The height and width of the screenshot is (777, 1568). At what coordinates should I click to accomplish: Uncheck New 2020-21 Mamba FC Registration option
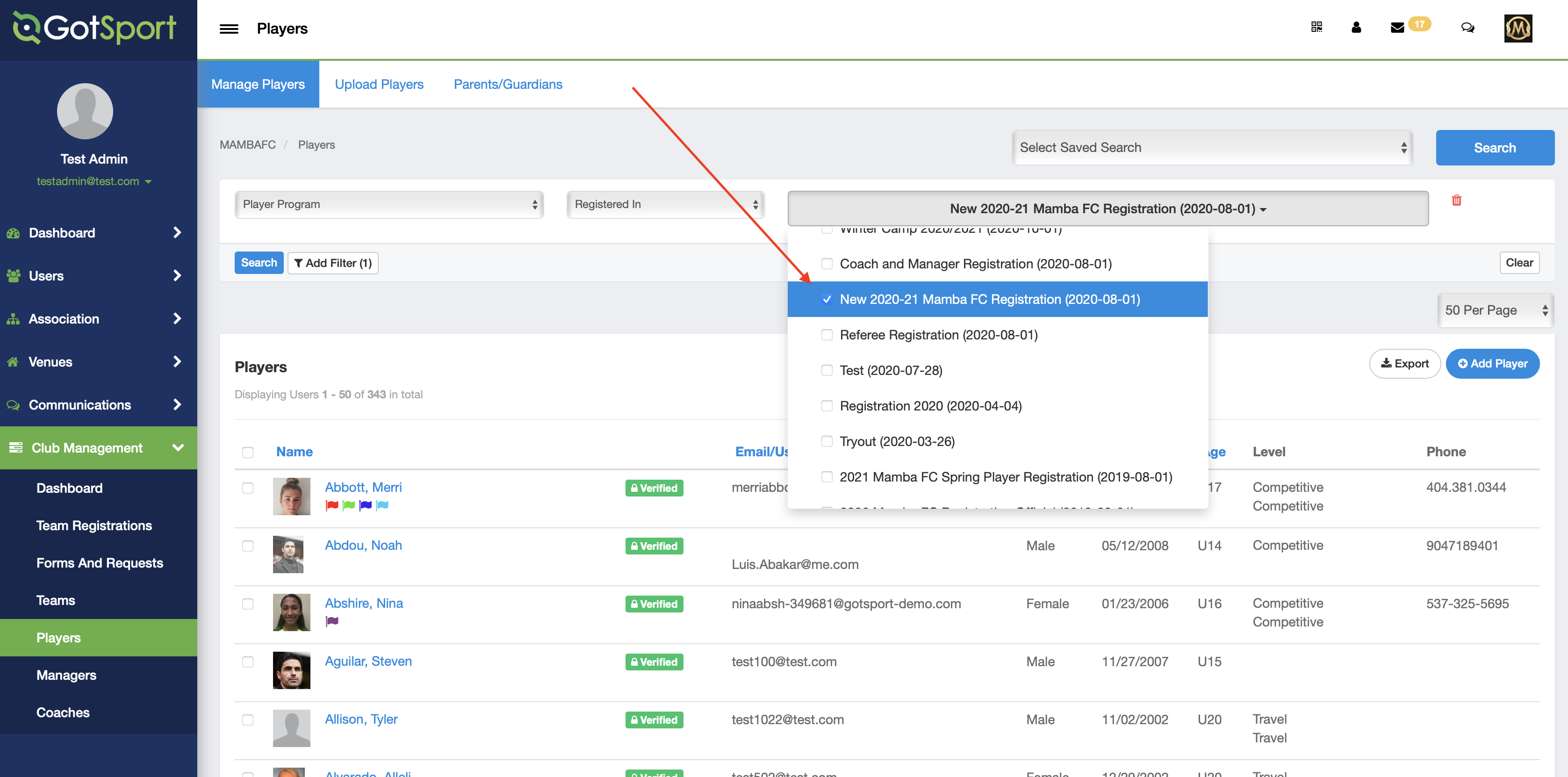pos(827,299)
